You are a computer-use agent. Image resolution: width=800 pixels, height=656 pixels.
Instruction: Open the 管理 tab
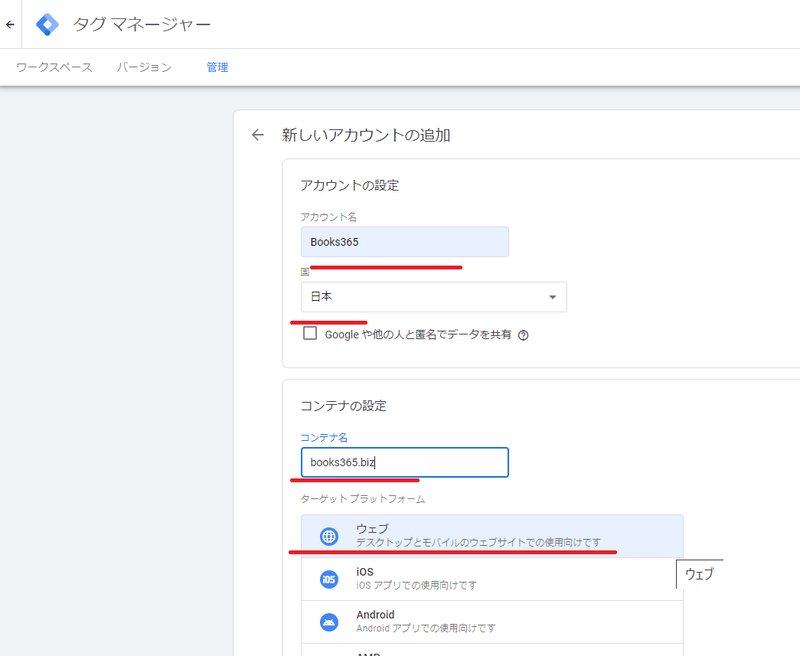(217, 68)
